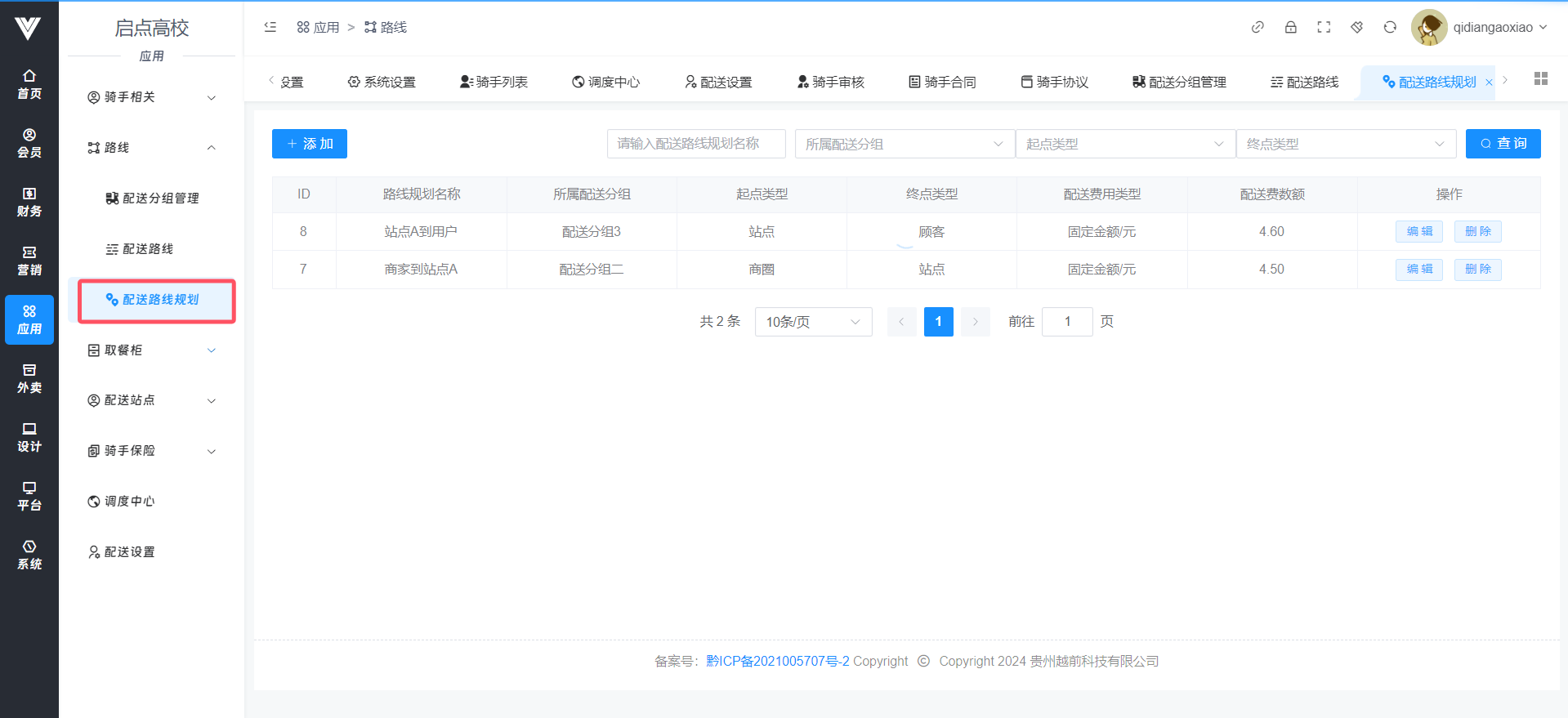Click 编辑 for 站点A到用户 row
This screenshot has width=1568, height=718.
coord(1418,232)
